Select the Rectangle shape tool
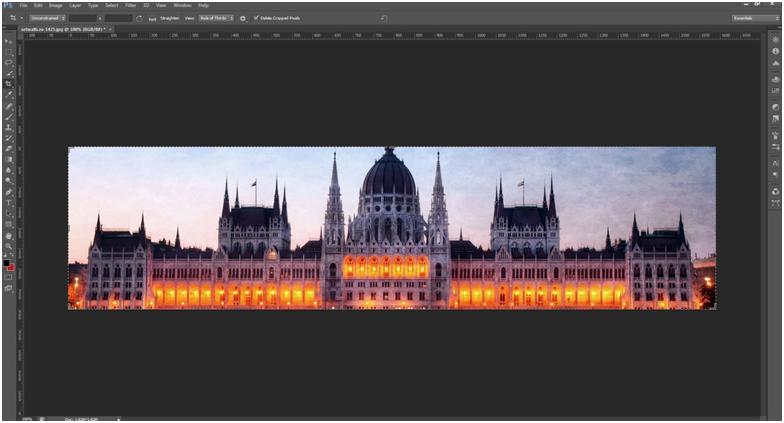Screen dimensions: 784x423 tap(8, 224)
